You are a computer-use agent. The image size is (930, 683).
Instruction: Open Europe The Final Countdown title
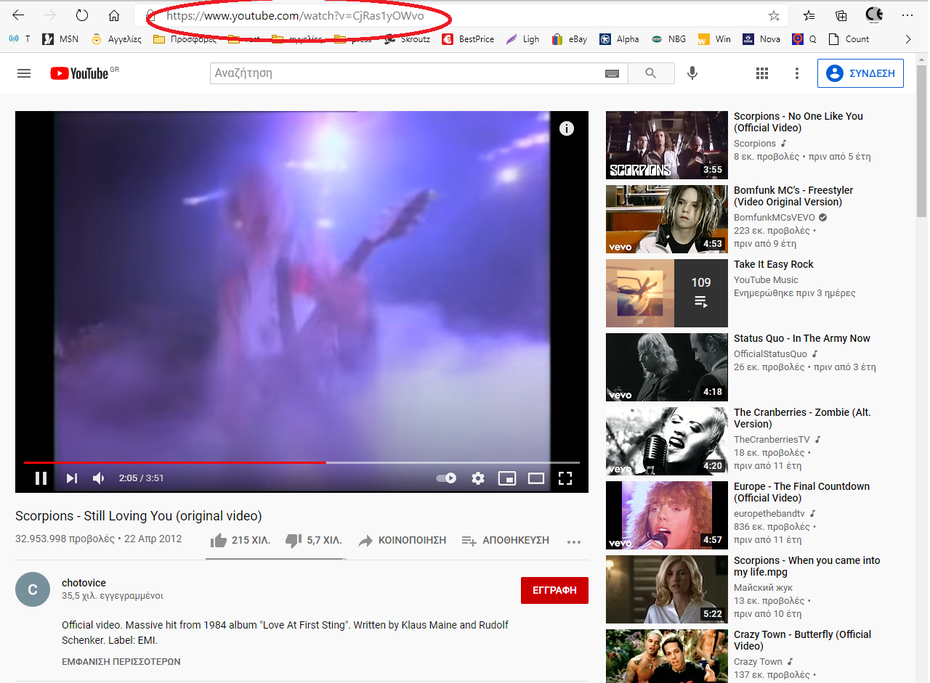pos(802,492)
